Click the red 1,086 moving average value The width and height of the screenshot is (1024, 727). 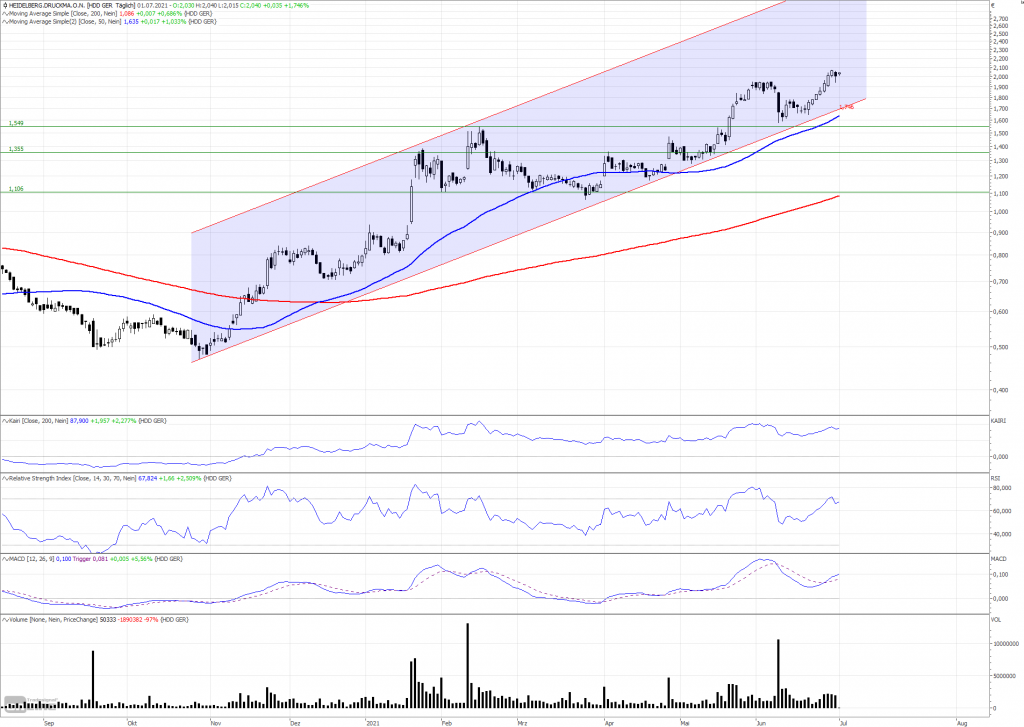(x=127, y=14)
